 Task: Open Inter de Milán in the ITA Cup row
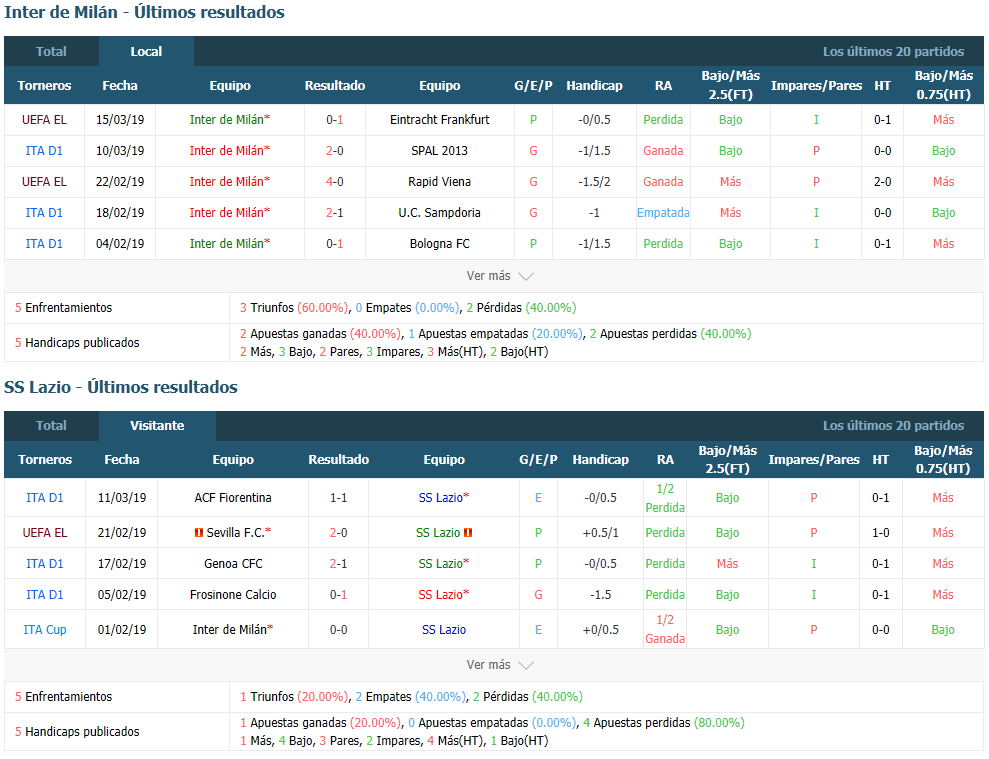[230, 630]
